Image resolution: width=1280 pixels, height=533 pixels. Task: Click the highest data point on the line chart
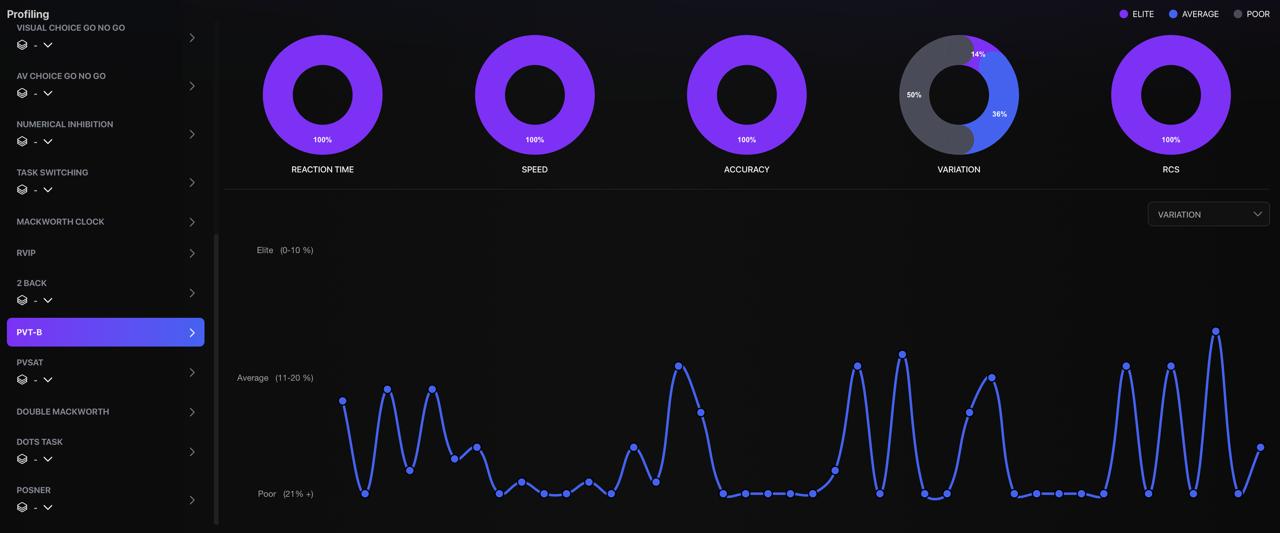point(1216,331)
